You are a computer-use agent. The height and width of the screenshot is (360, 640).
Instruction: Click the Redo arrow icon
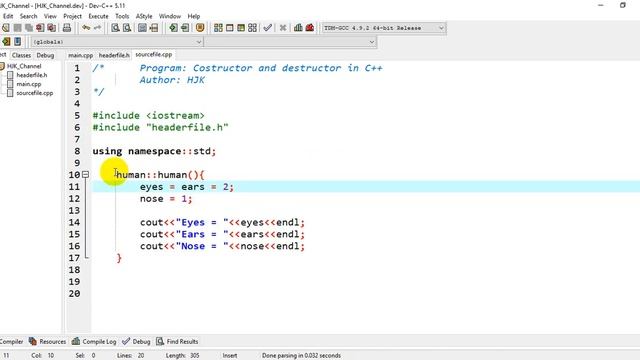pyautogui.click(x=98, y=28)
